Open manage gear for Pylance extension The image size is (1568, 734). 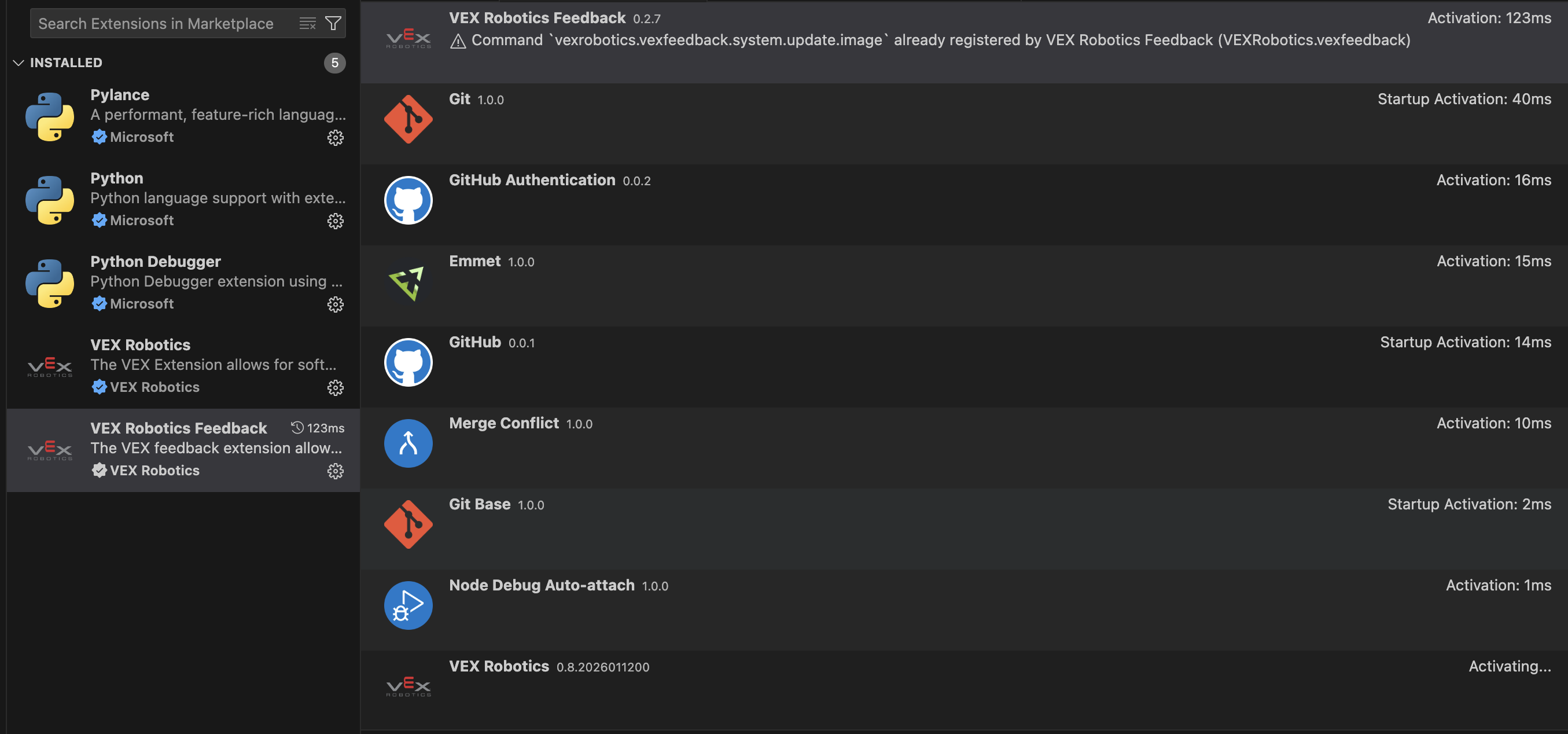[x=336, y=138]
